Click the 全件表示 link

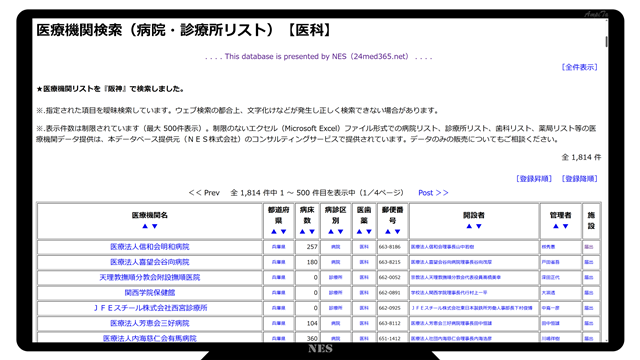(580, 67)
